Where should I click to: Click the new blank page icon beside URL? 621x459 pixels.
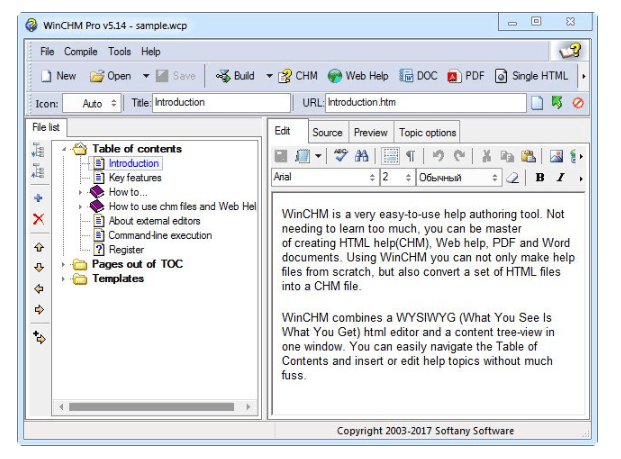(x=537, y=103)
